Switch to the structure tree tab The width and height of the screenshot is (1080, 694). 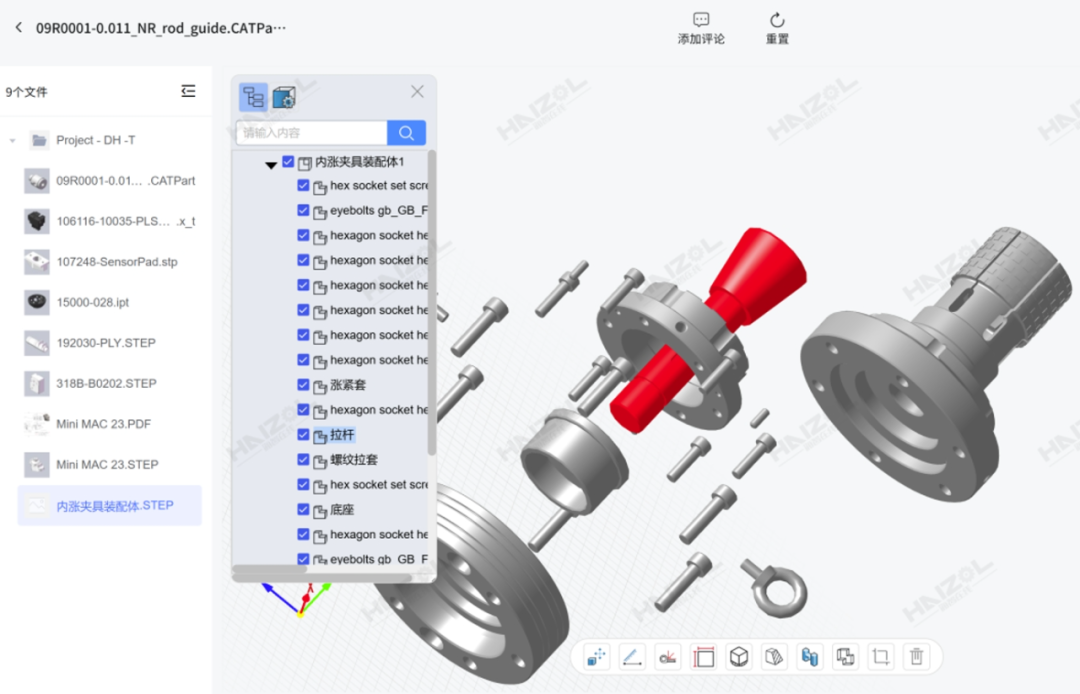(x=253, y=97)
